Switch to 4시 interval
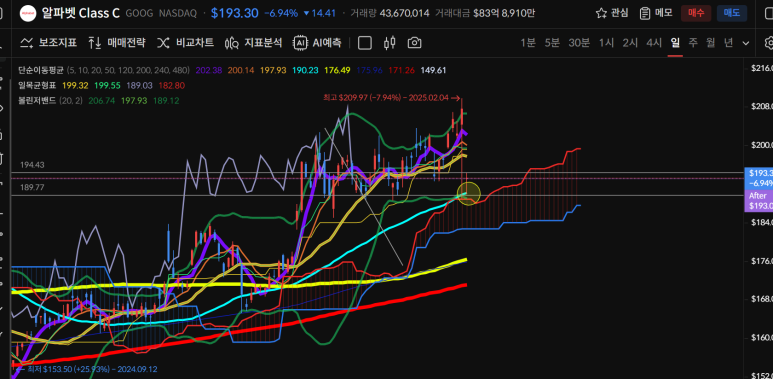Image resolution: width=773 pixels, height=379 pixels. [654, 43]
